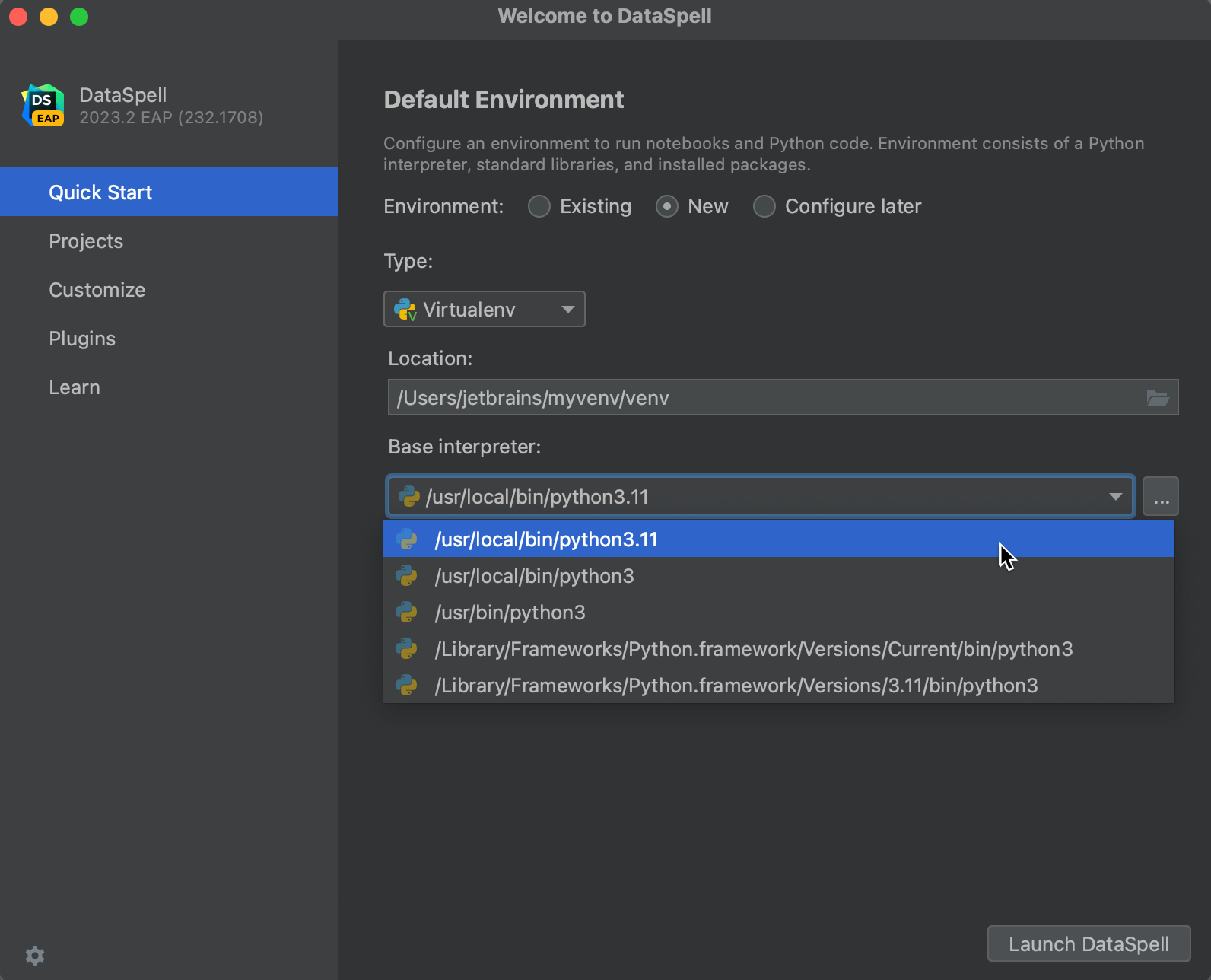1211x980 pixels.
Task: Click the Location path text field
Action: coord(761,398)
